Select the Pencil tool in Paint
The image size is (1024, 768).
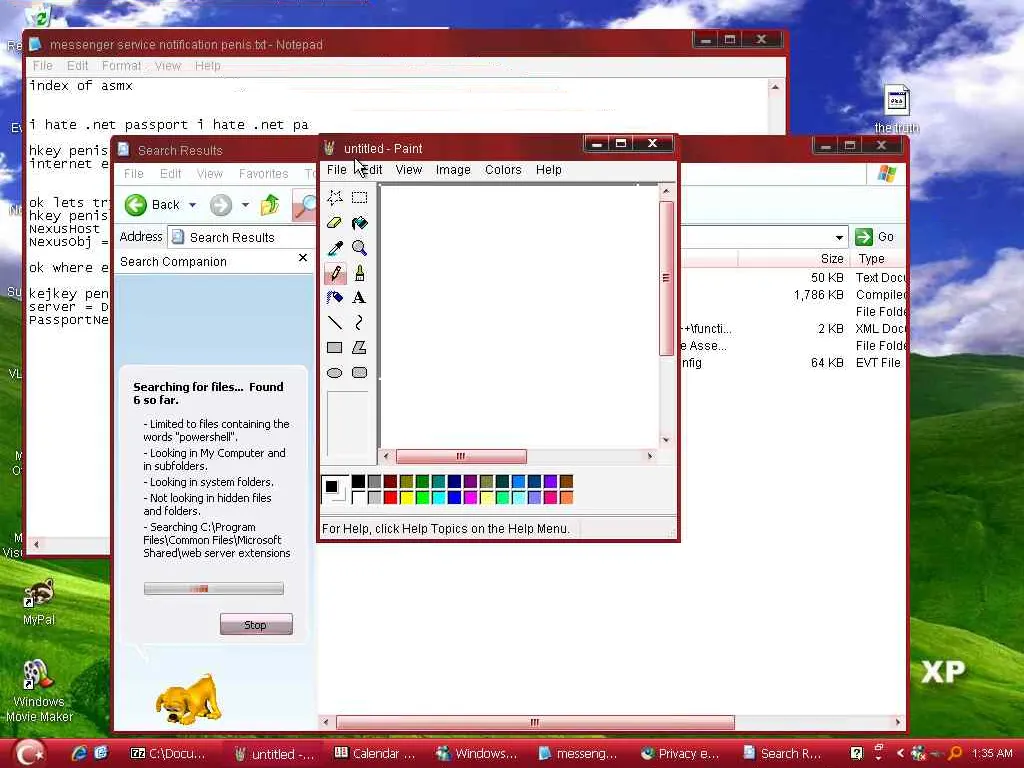tap(335, 273)
